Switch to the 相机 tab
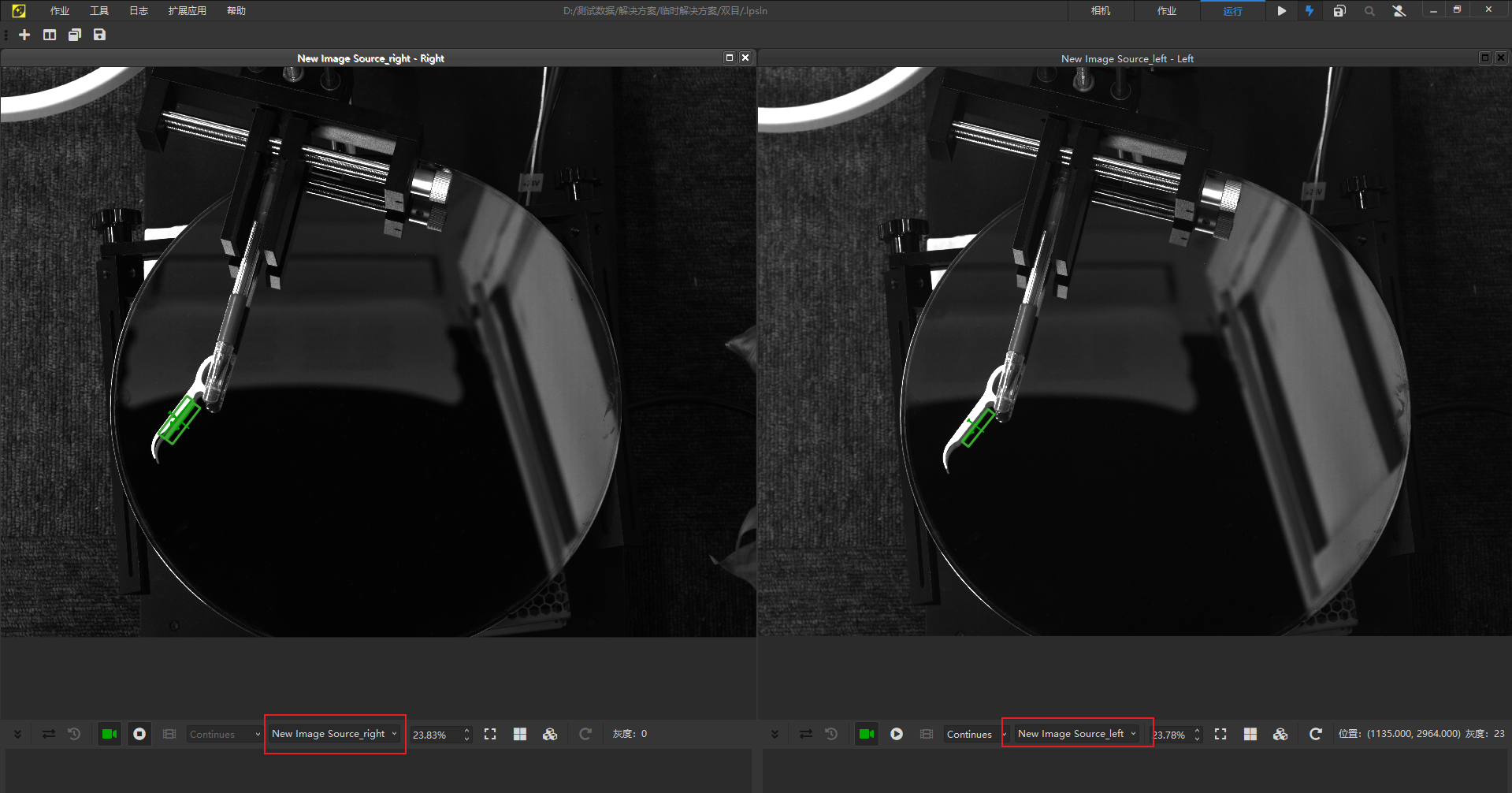 [x=1101, y=11]
